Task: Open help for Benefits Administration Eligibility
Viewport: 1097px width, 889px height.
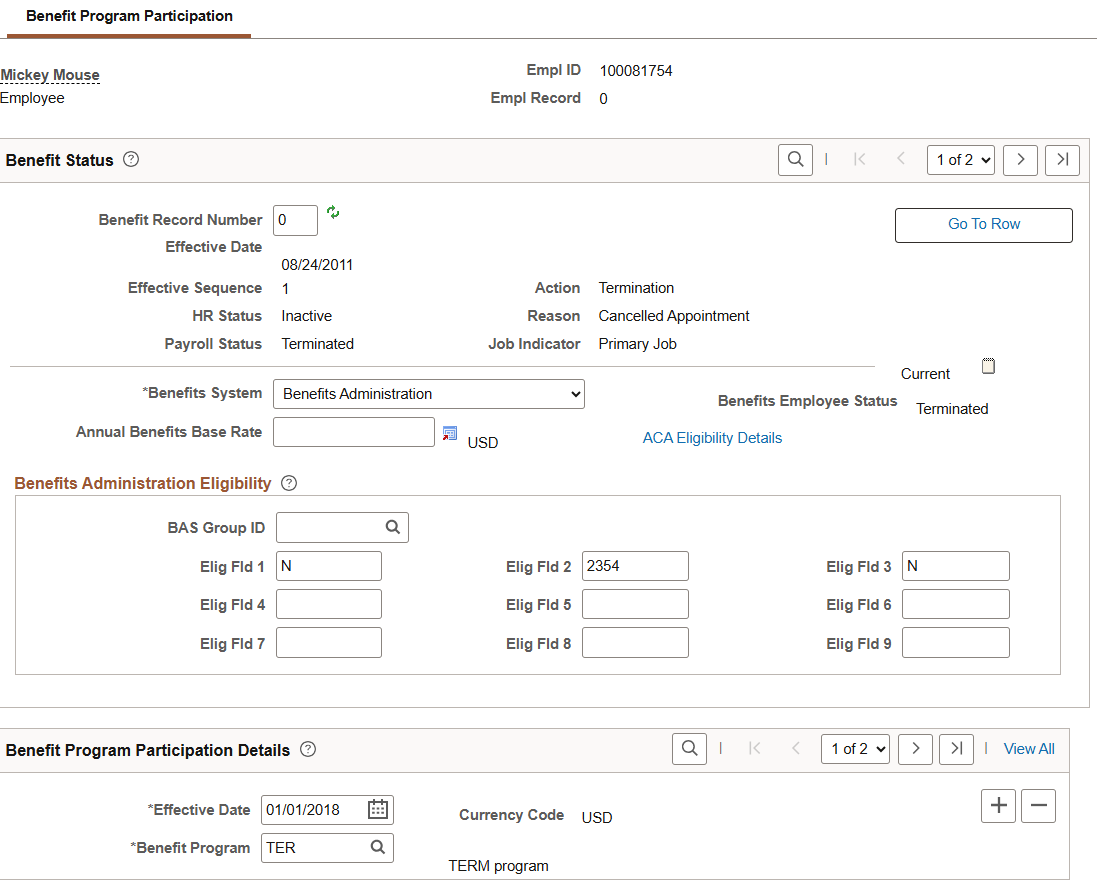Action: point(289,483)
